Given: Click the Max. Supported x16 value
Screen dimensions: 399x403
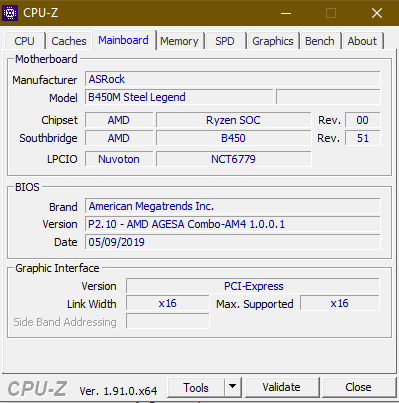Looking at the screenshot, I should point(340,304).
